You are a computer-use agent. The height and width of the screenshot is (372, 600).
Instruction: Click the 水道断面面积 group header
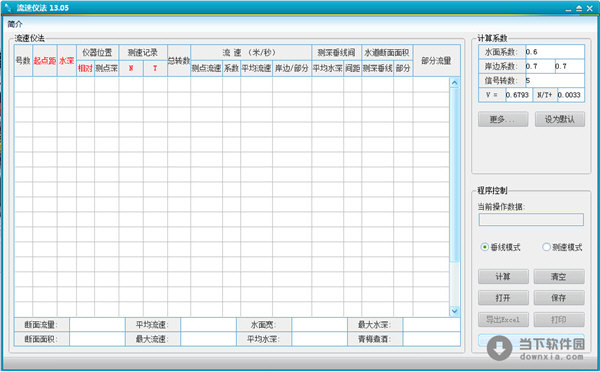click(x=387, y=52)
